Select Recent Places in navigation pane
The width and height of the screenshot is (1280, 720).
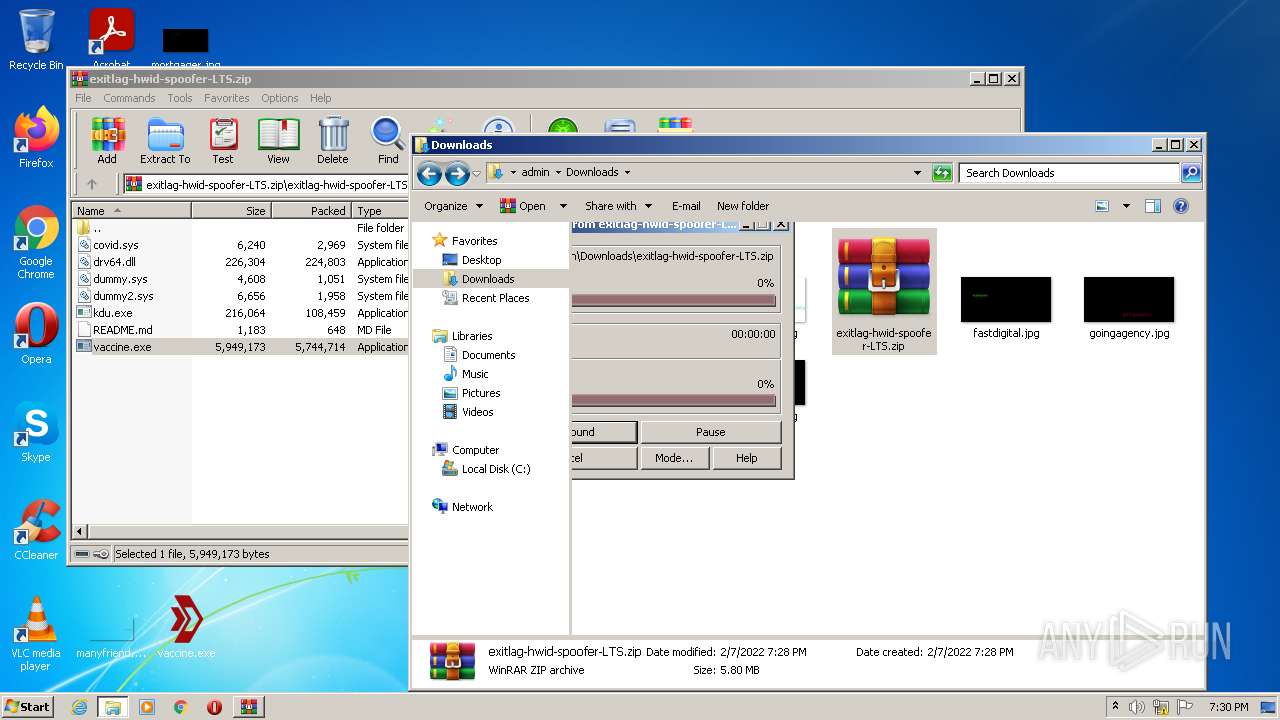tap(495, 298)
